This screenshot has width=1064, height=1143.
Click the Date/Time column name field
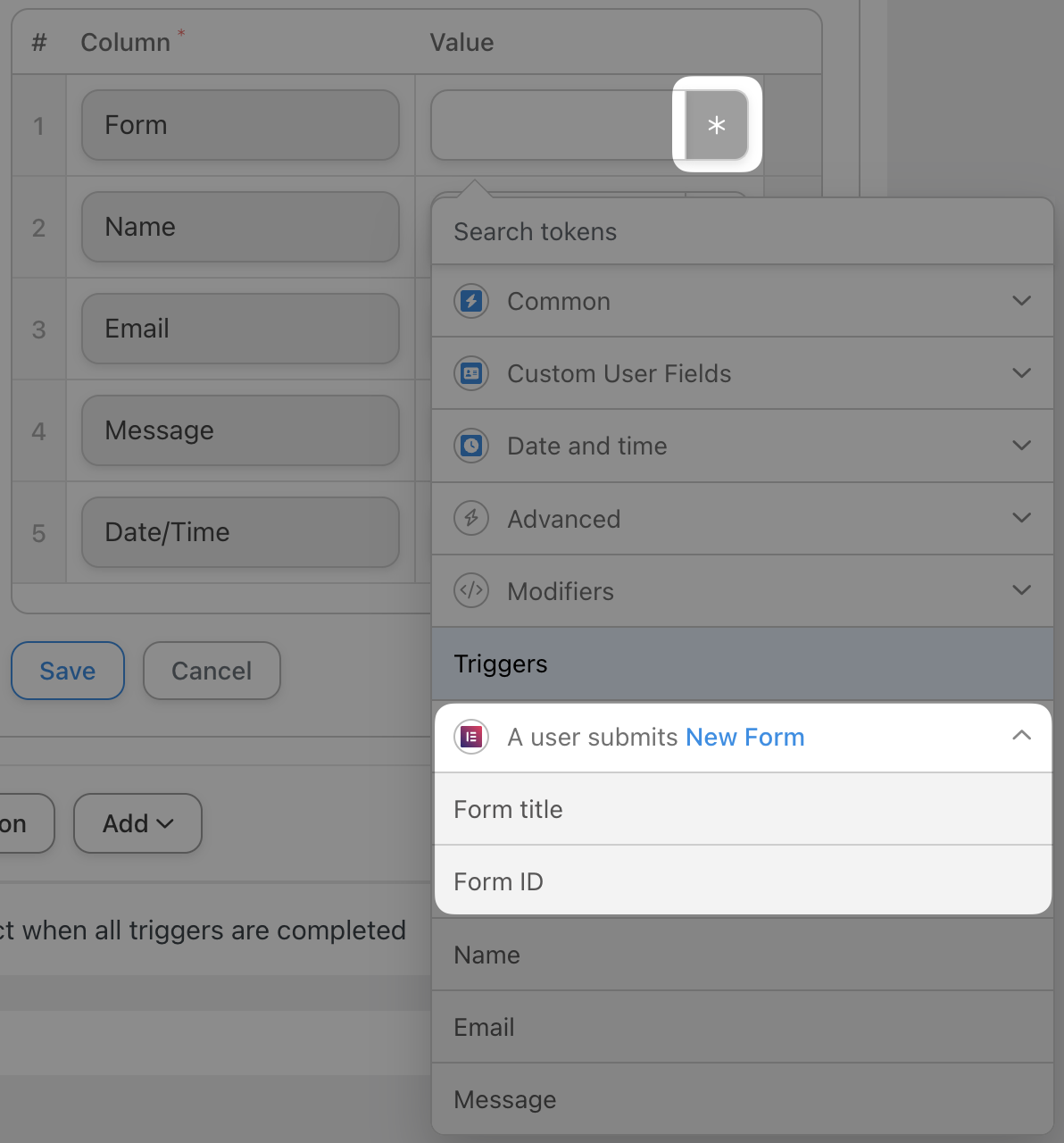240,532
